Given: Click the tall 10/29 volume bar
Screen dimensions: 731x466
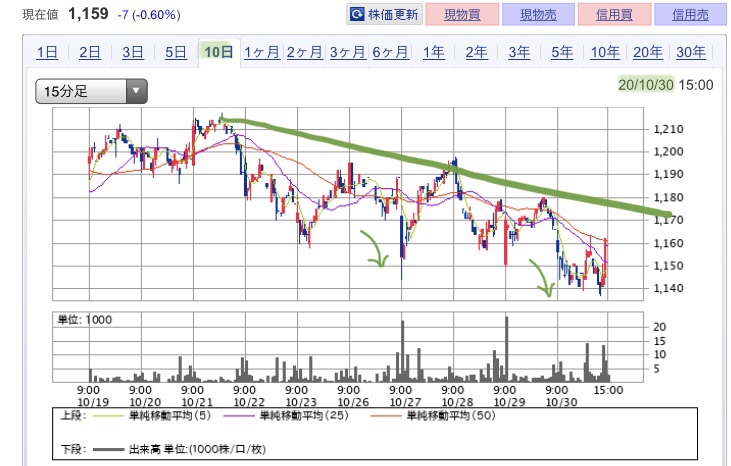Looking at the screenshot, I should pyautogui.click(x=507, y=350).
